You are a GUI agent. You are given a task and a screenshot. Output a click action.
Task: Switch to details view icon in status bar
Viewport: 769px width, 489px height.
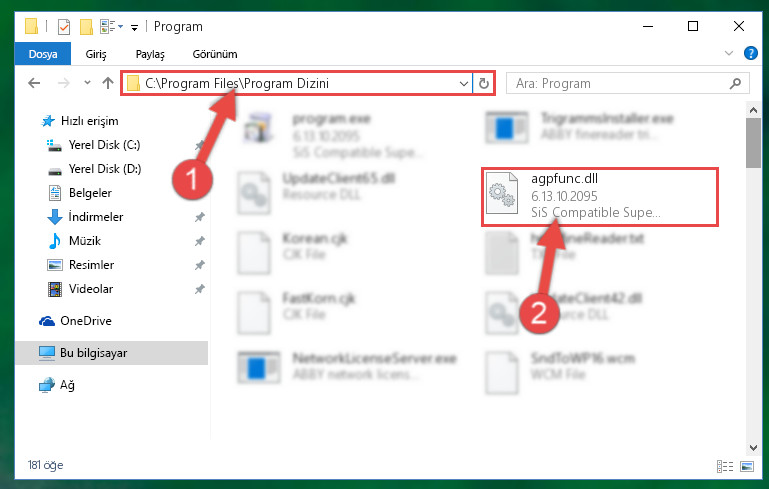725,466
